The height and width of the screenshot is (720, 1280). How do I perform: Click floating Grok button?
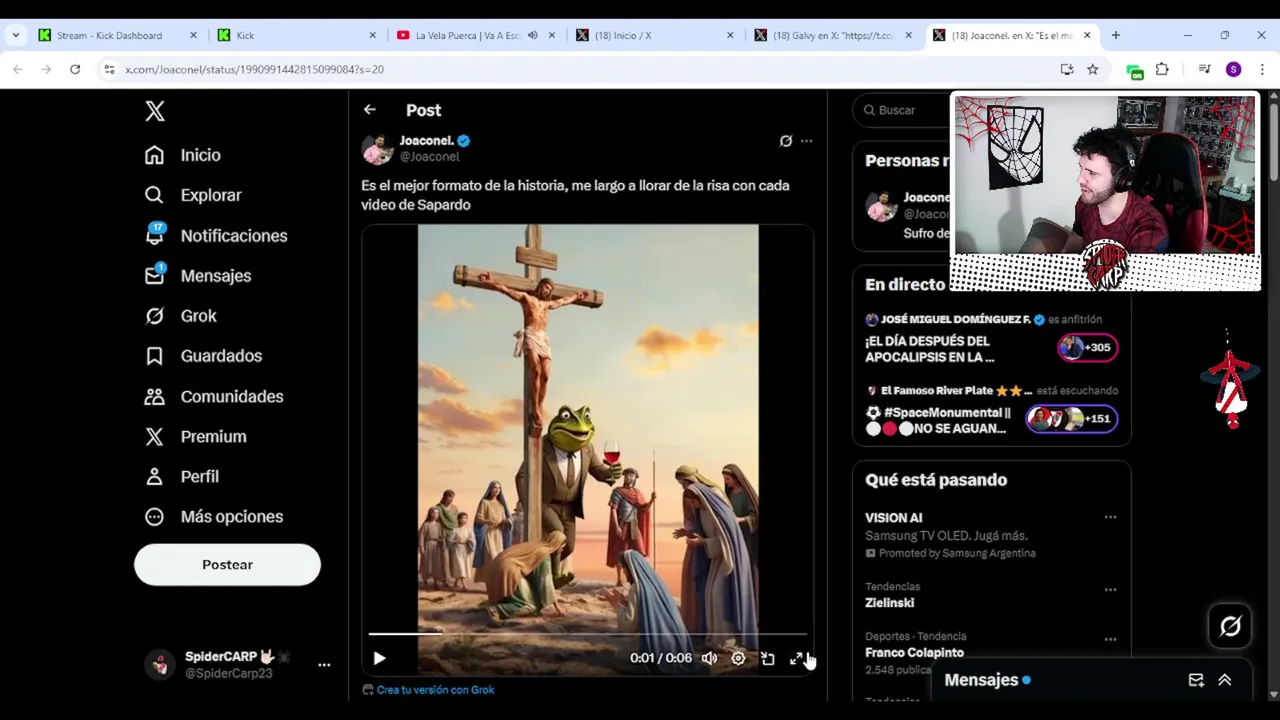pyautogui.click(x=1230, y=626)
